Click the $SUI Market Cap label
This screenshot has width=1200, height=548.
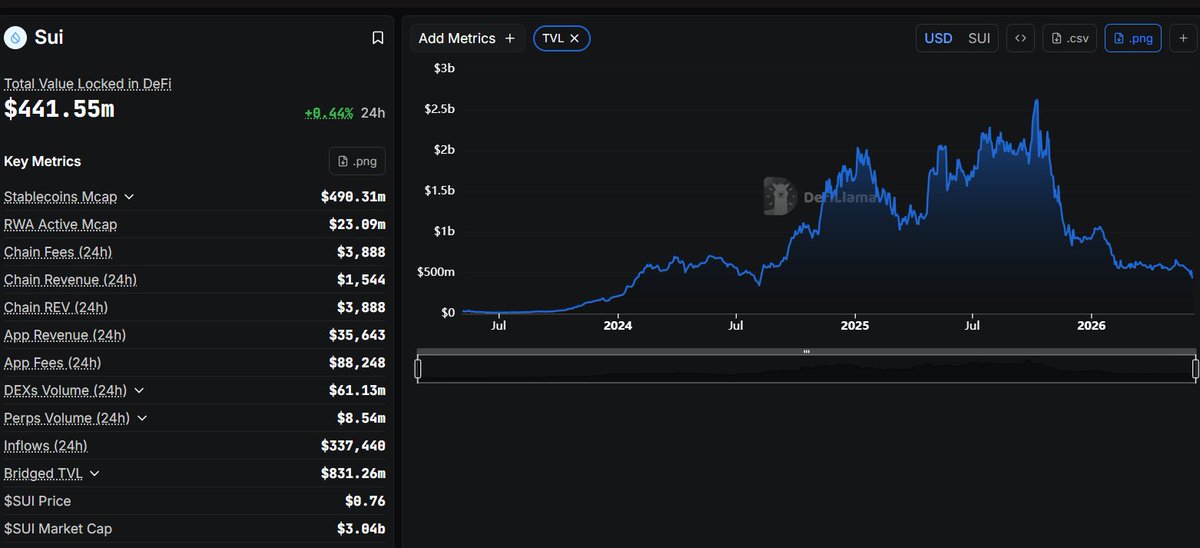[59, 529]
